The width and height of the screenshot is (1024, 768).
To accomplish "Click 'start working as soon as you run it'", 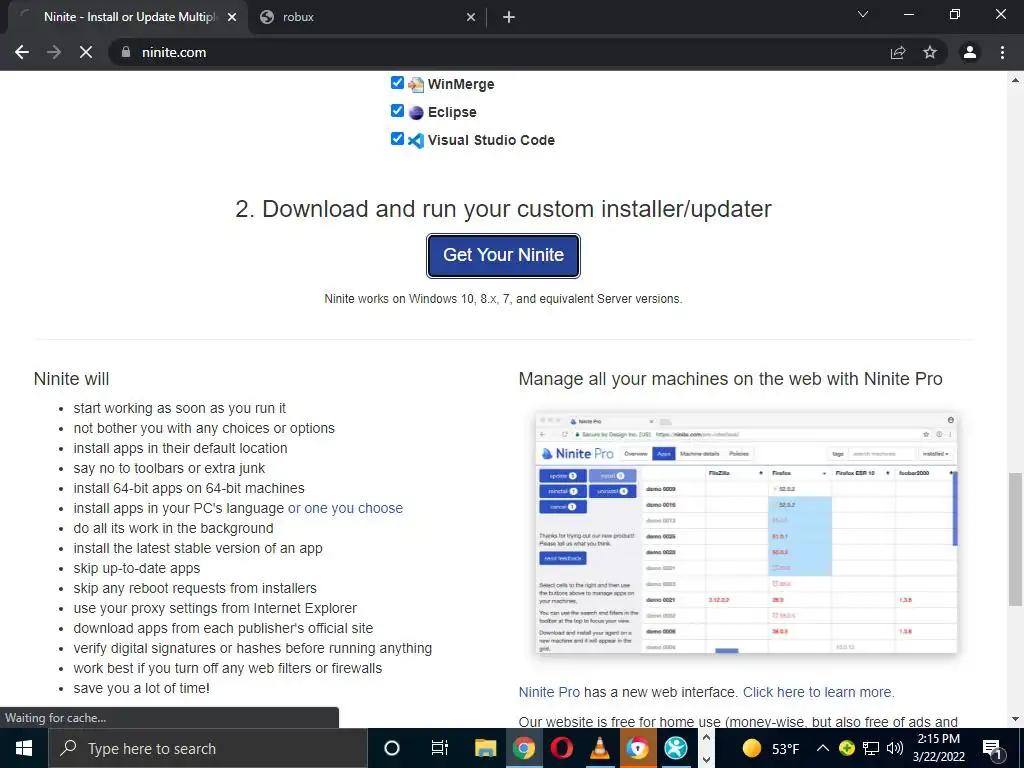I will click(180, 408).
